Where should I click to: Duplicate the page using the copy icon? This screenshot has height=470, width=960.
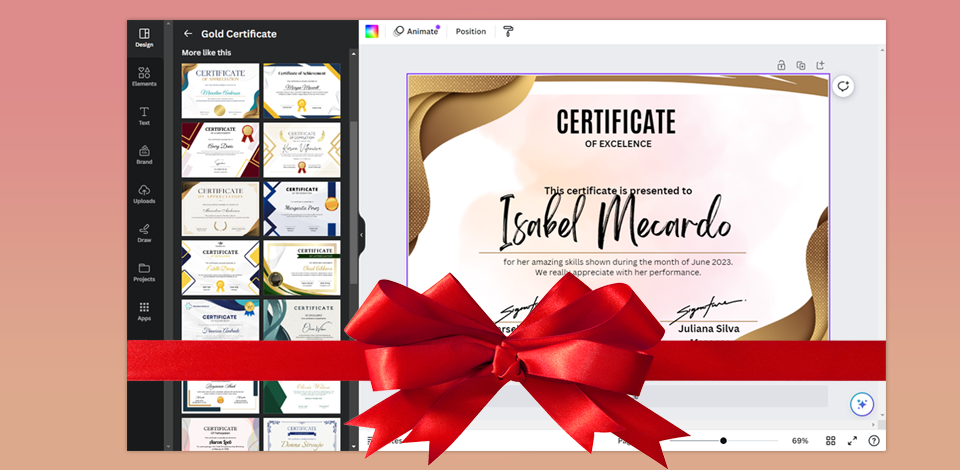coord(801,65)
